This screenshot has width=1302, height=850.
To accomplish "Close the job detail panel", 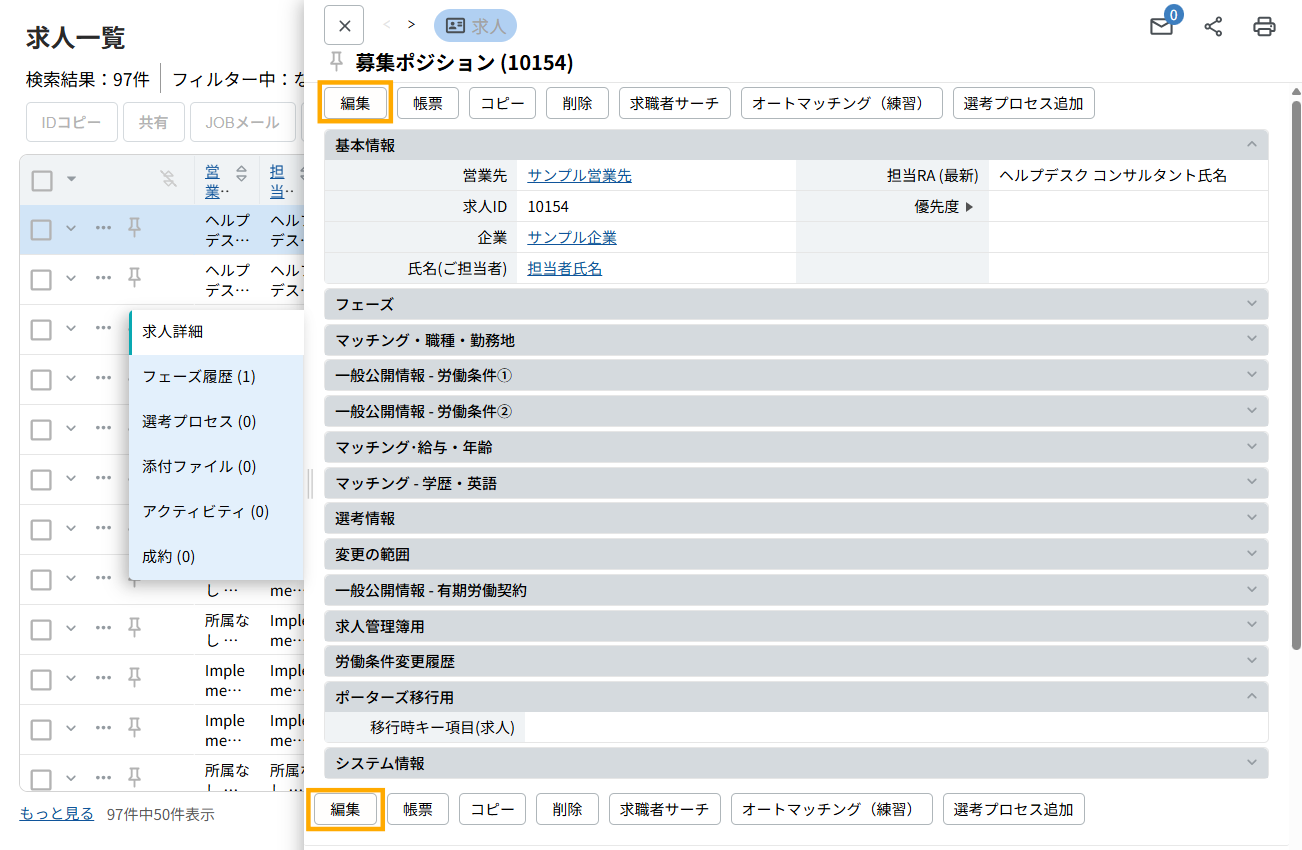I will click(344, 26).
